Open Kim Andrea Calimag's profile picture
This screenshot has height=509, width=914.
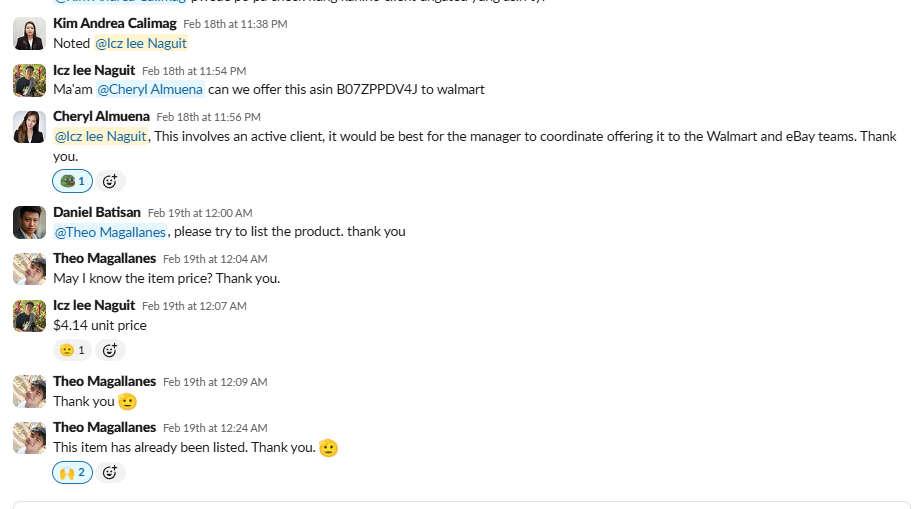(x=29, y=34)
